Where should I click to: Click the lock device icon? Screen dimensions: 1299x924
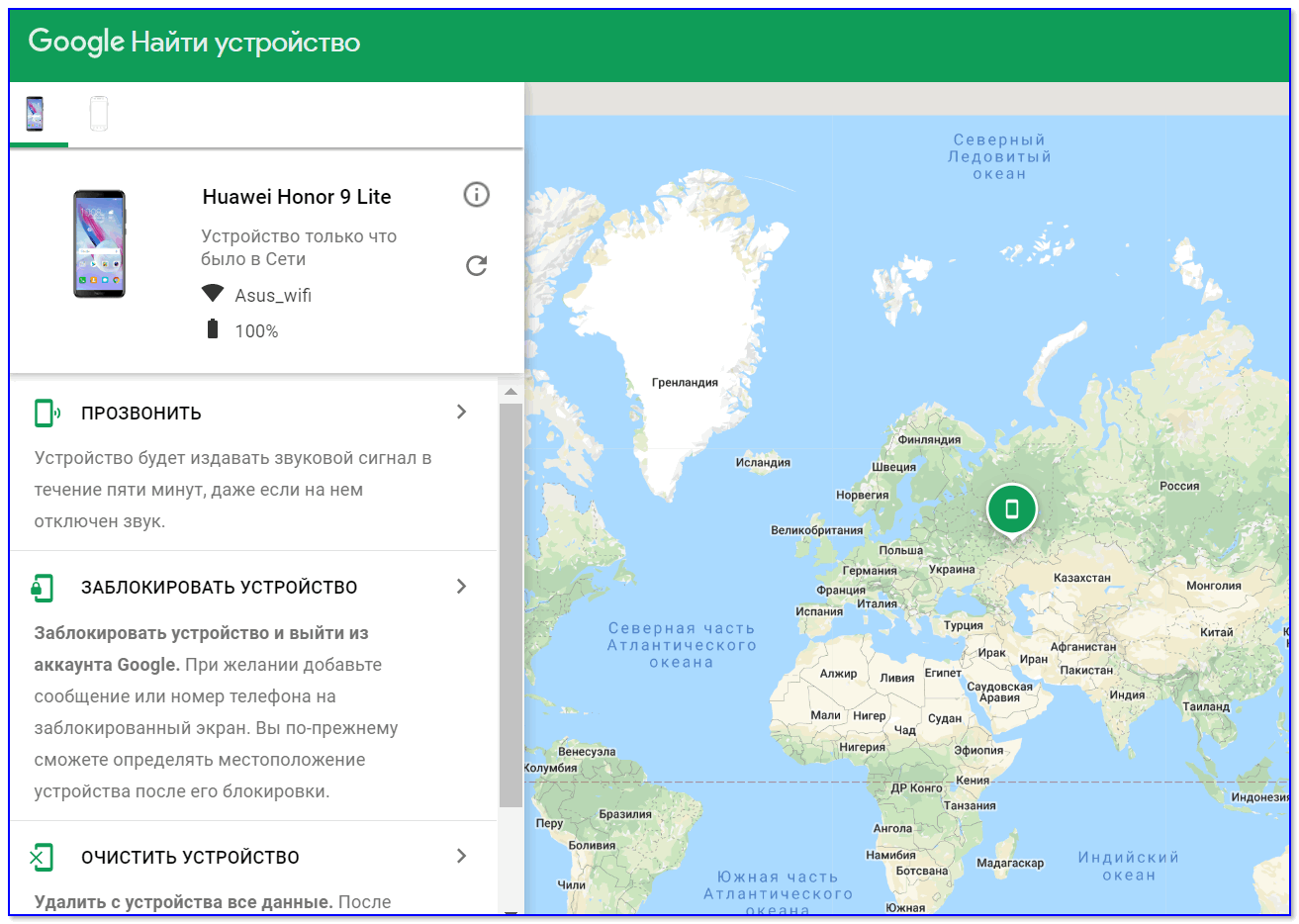point(43,588)
